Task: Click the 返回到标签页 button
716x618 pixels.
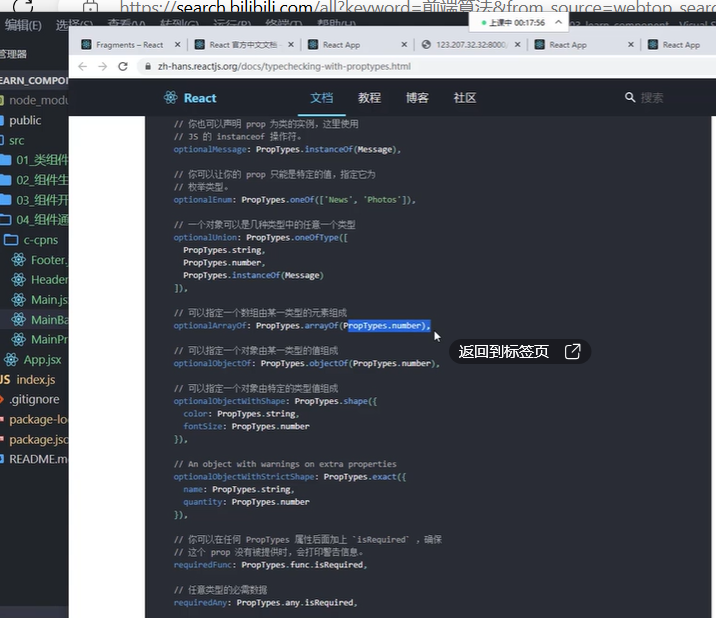Action: [x=520, y=352]
